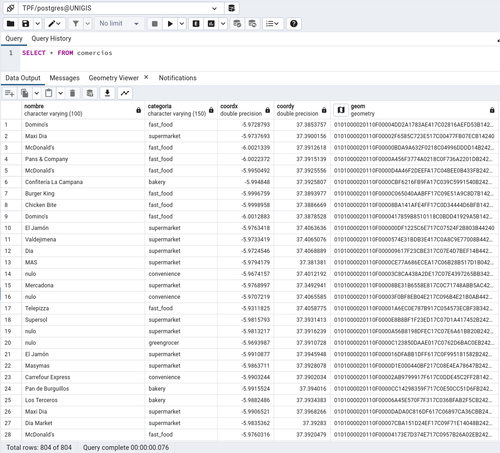Open the Edit pencil menu

pyautogui.click(x=55, y=24)
